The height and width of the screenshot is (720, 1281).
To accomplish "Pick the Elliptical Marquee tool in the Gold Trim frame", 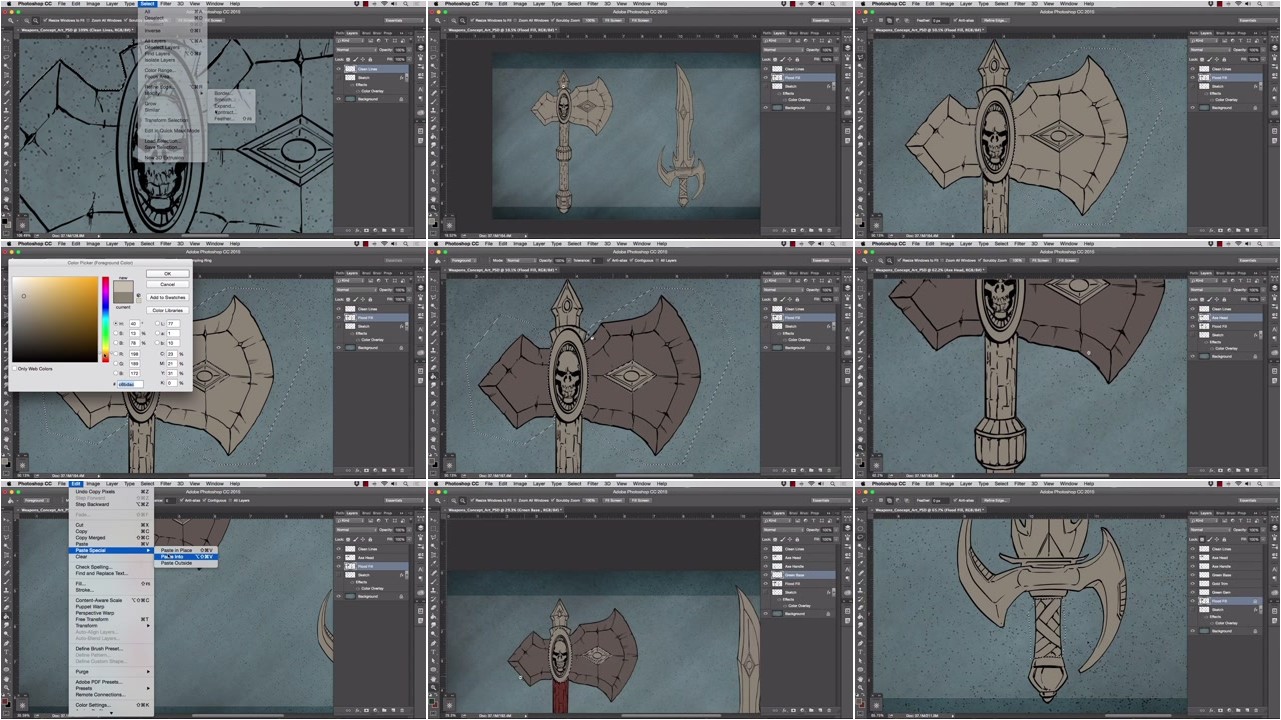I will tap(860, 528).
